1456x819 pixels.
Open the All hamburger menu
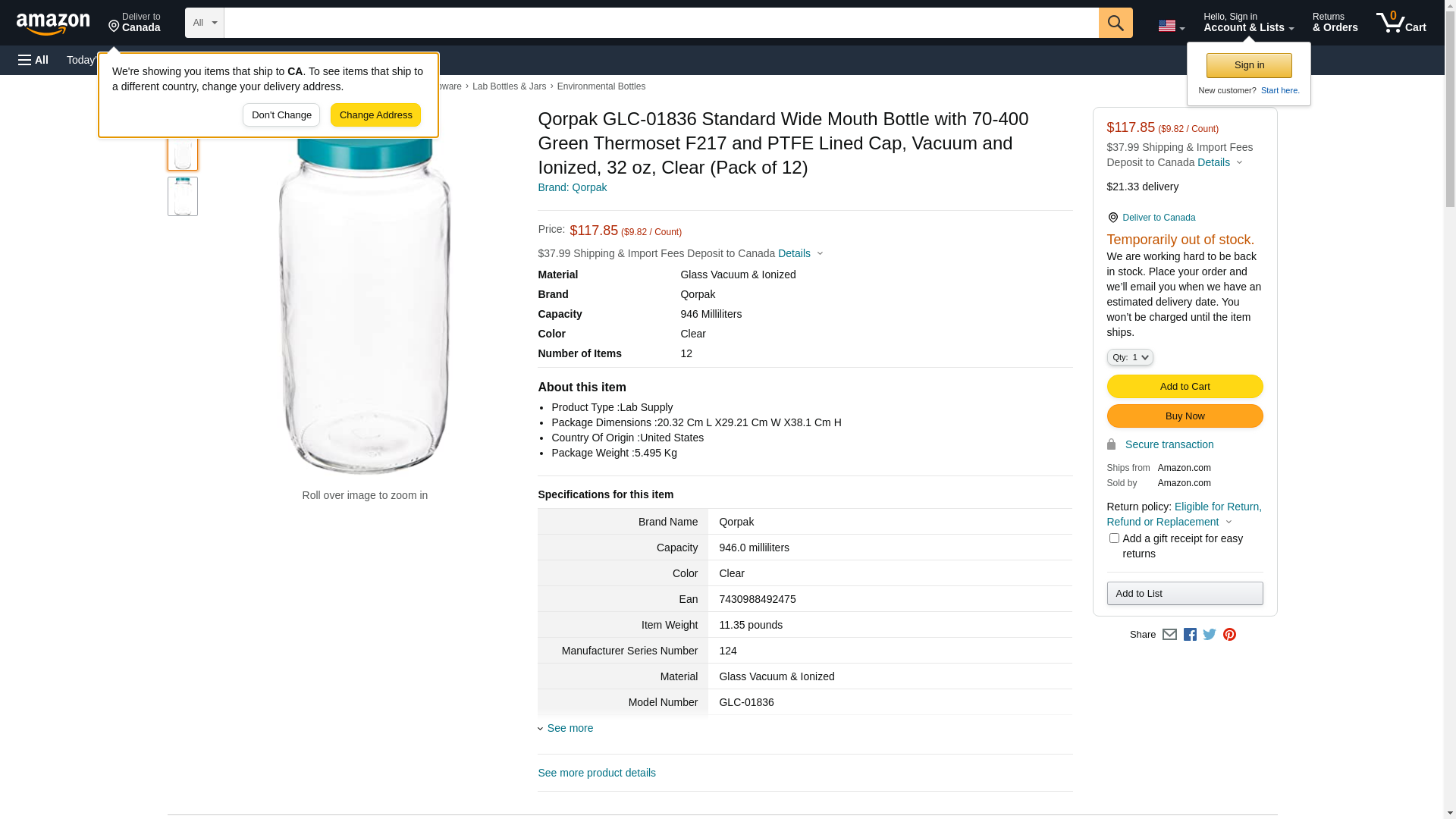click(33, 60)
